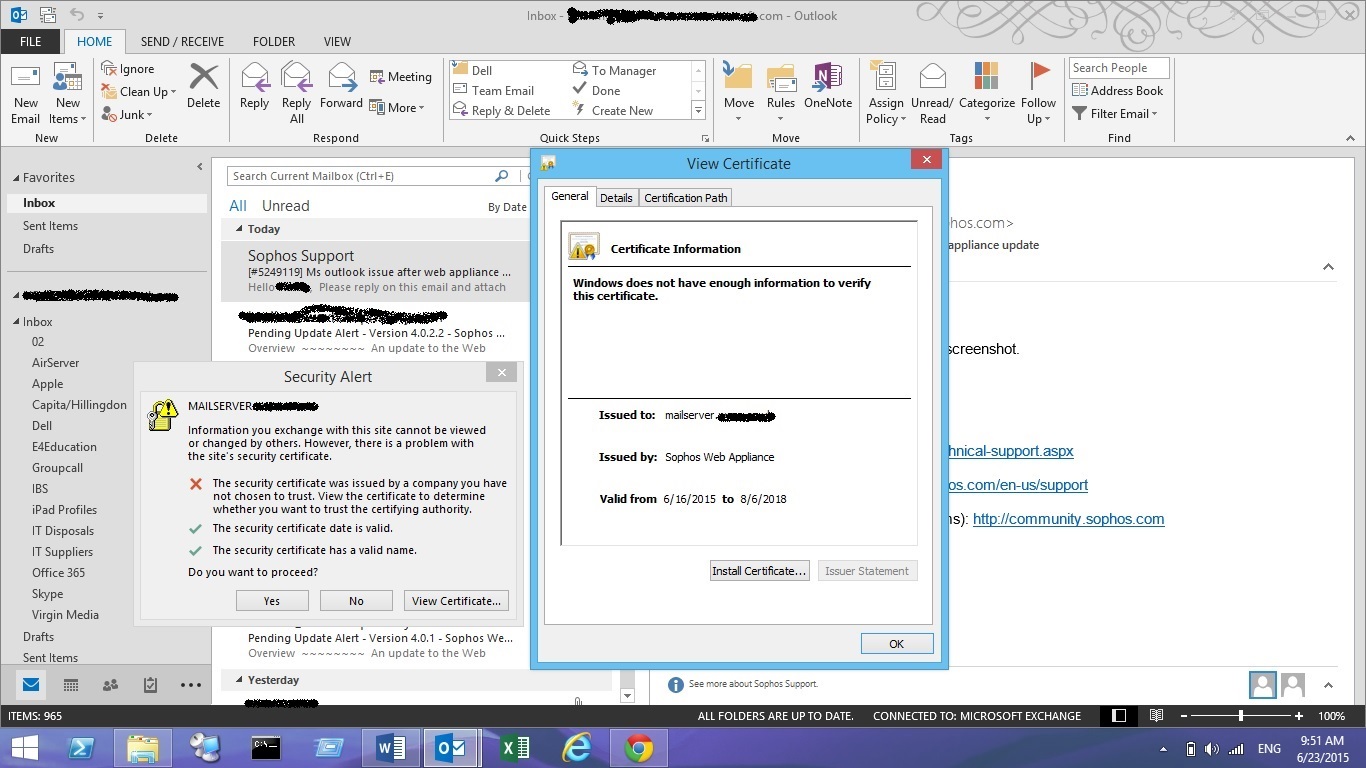Open the Follow Up flag menu
The width and height of the screenshot is (1366, 768).
point(1039,93)
